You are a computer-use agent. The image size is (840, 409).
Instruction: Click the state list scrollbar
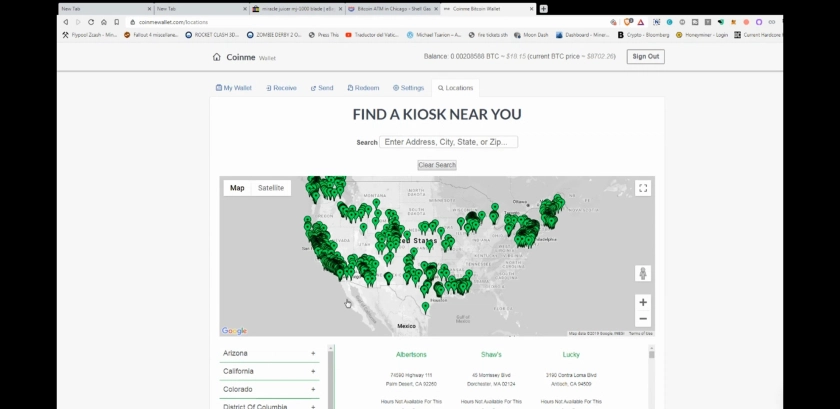[331, 377]
